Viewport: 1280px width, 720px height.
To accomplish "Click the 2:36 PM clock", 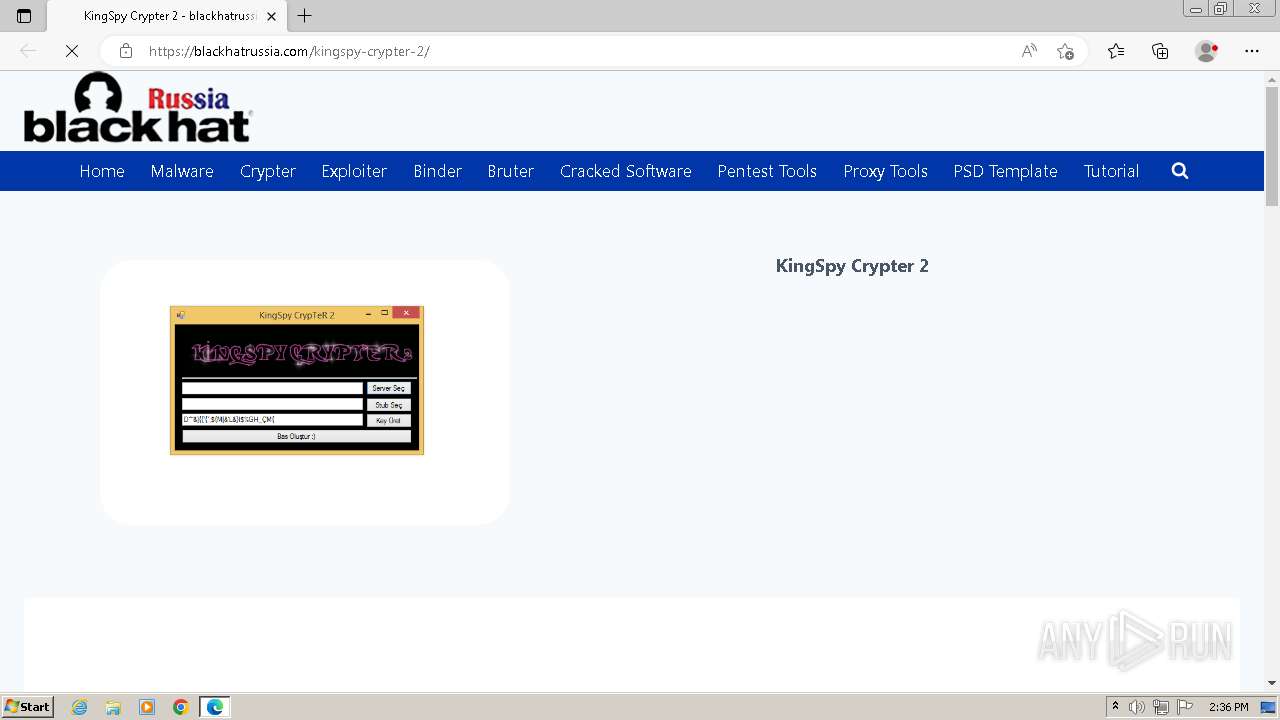I will pos(1228,707).
